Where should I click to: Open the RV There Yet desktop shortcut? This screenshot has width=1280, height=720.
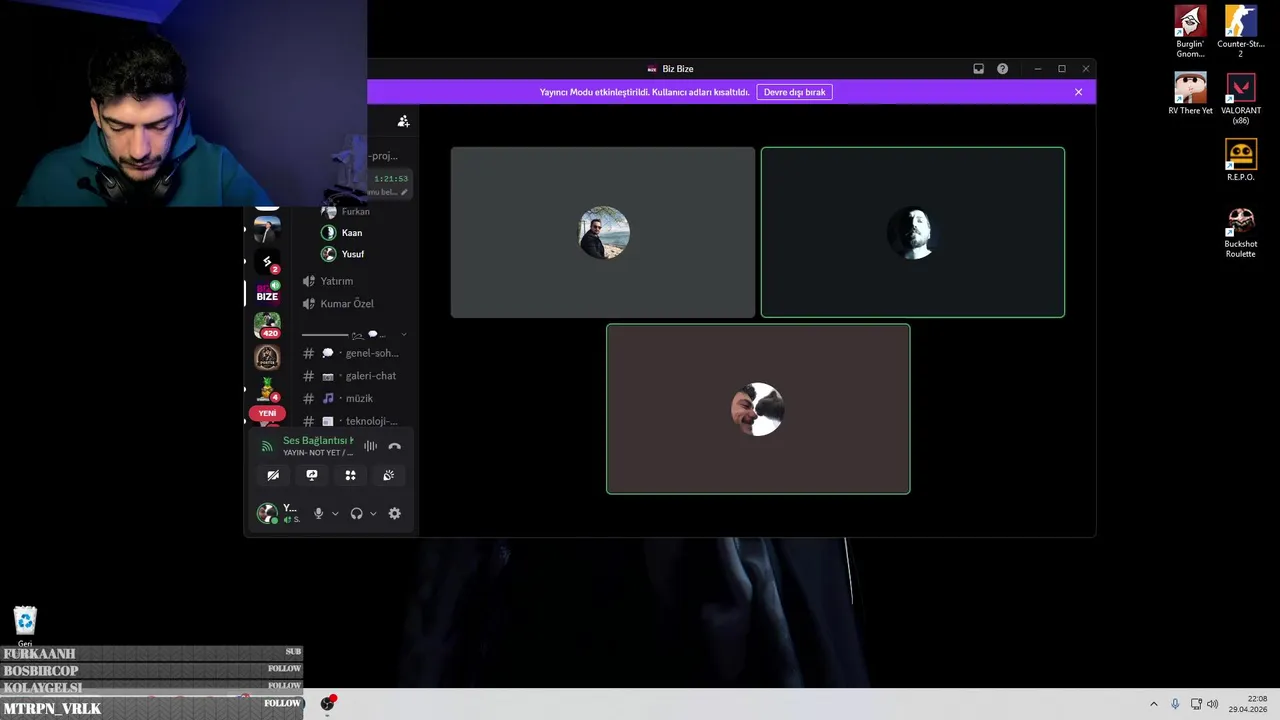click(1190, 93)
